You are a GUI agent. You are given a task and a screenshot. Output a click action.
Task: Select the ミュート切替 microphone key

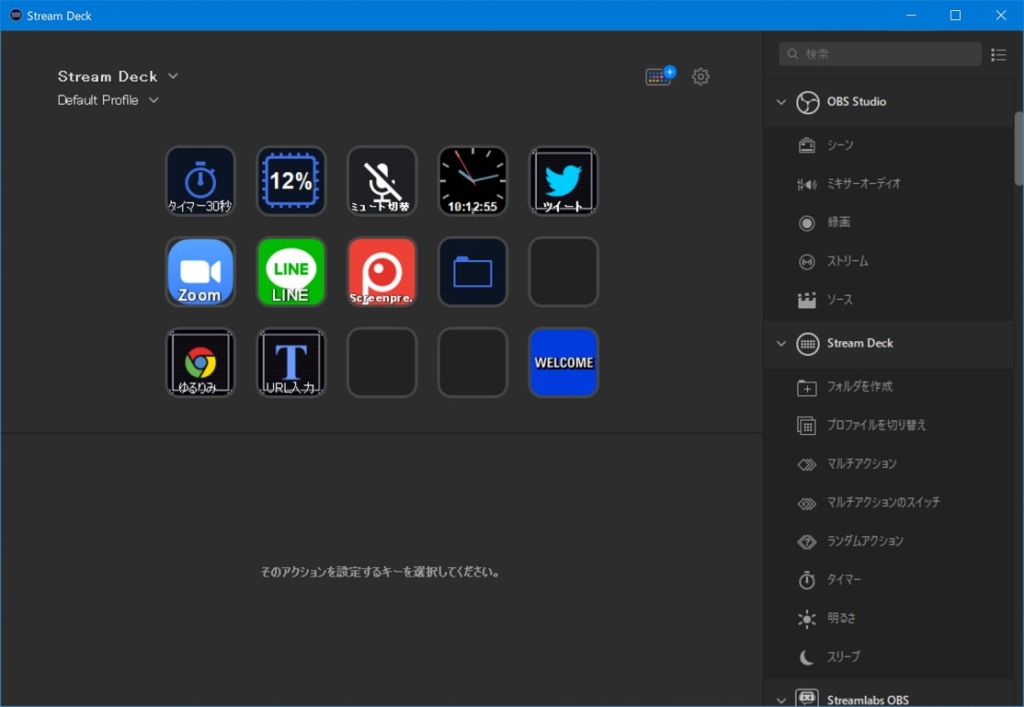(x=382, y=181)
